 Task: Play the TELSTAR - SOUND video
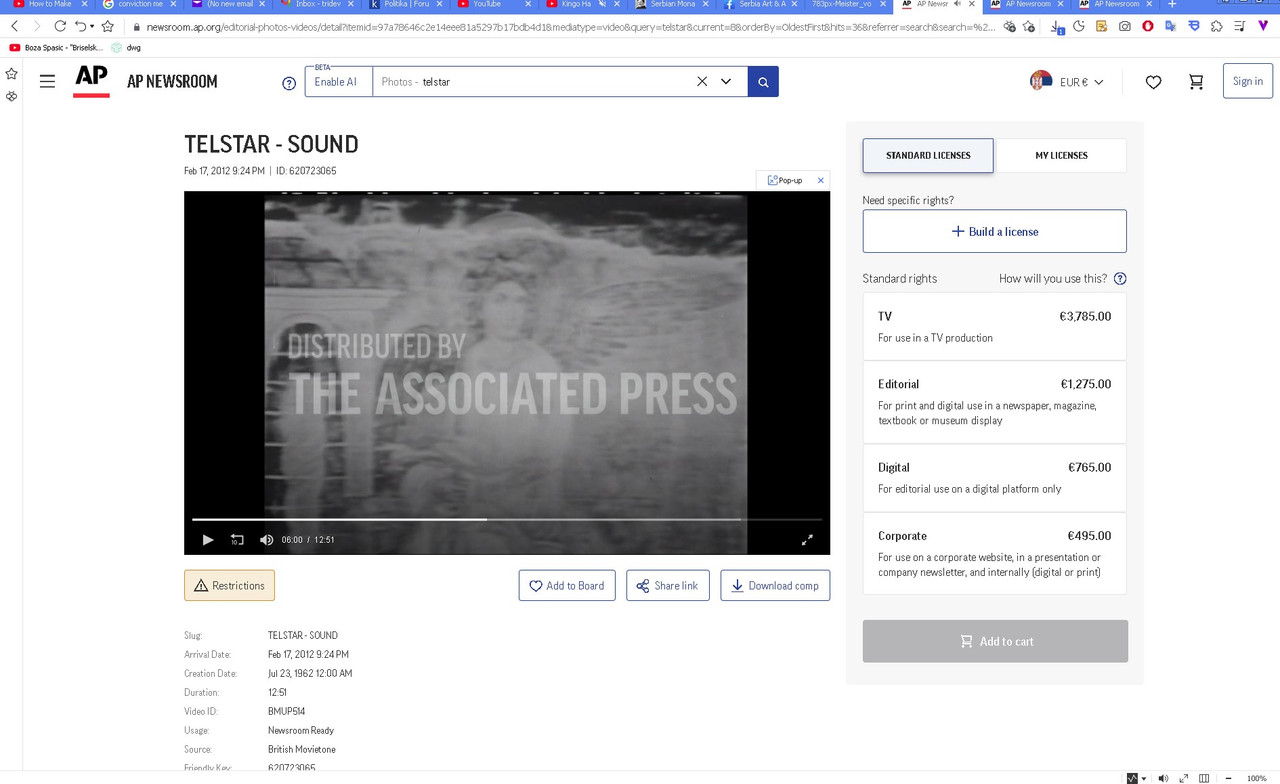208,539
